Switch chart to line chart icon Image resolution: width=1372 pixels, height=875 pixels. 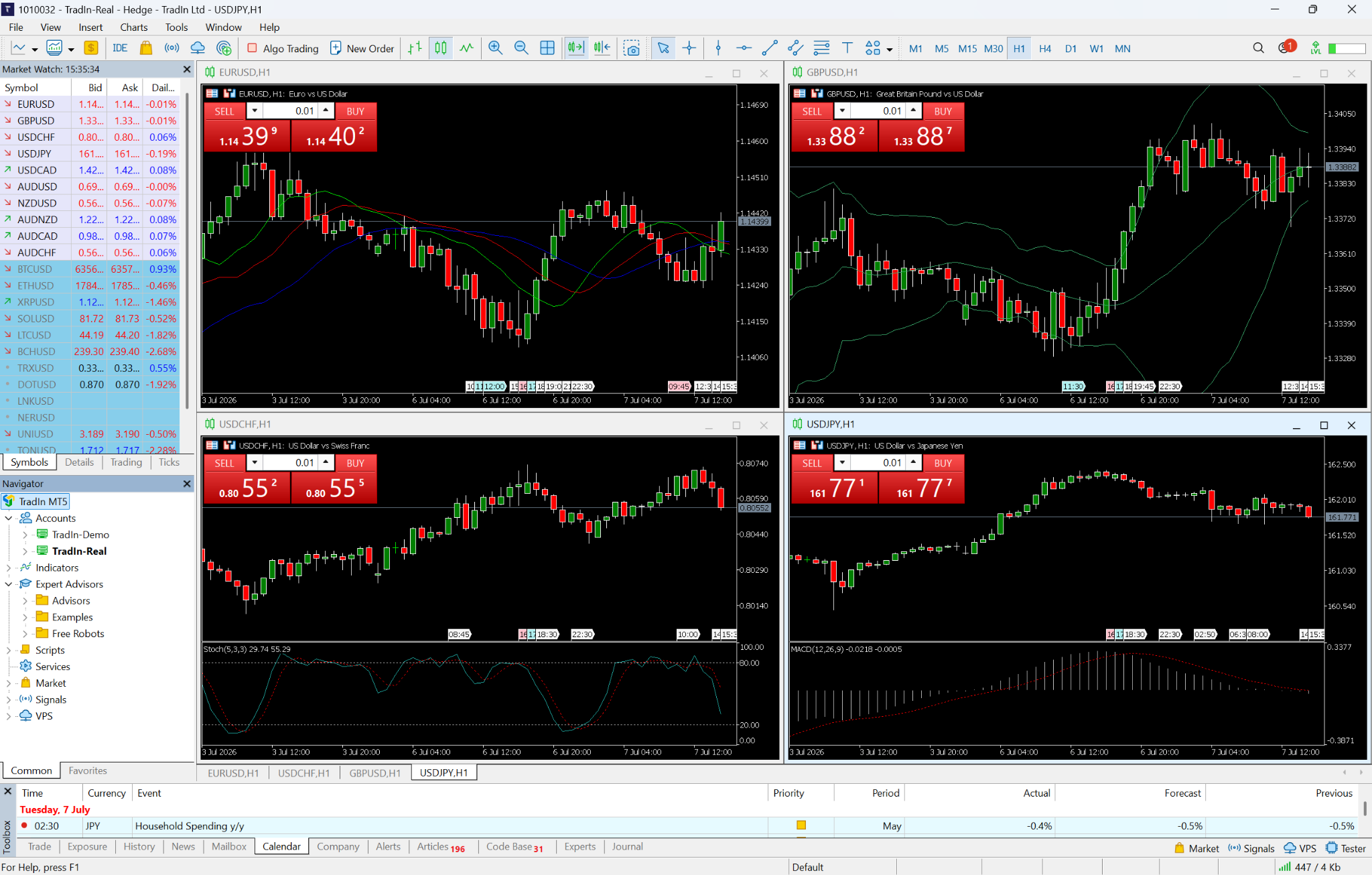[x=467, y=48]
